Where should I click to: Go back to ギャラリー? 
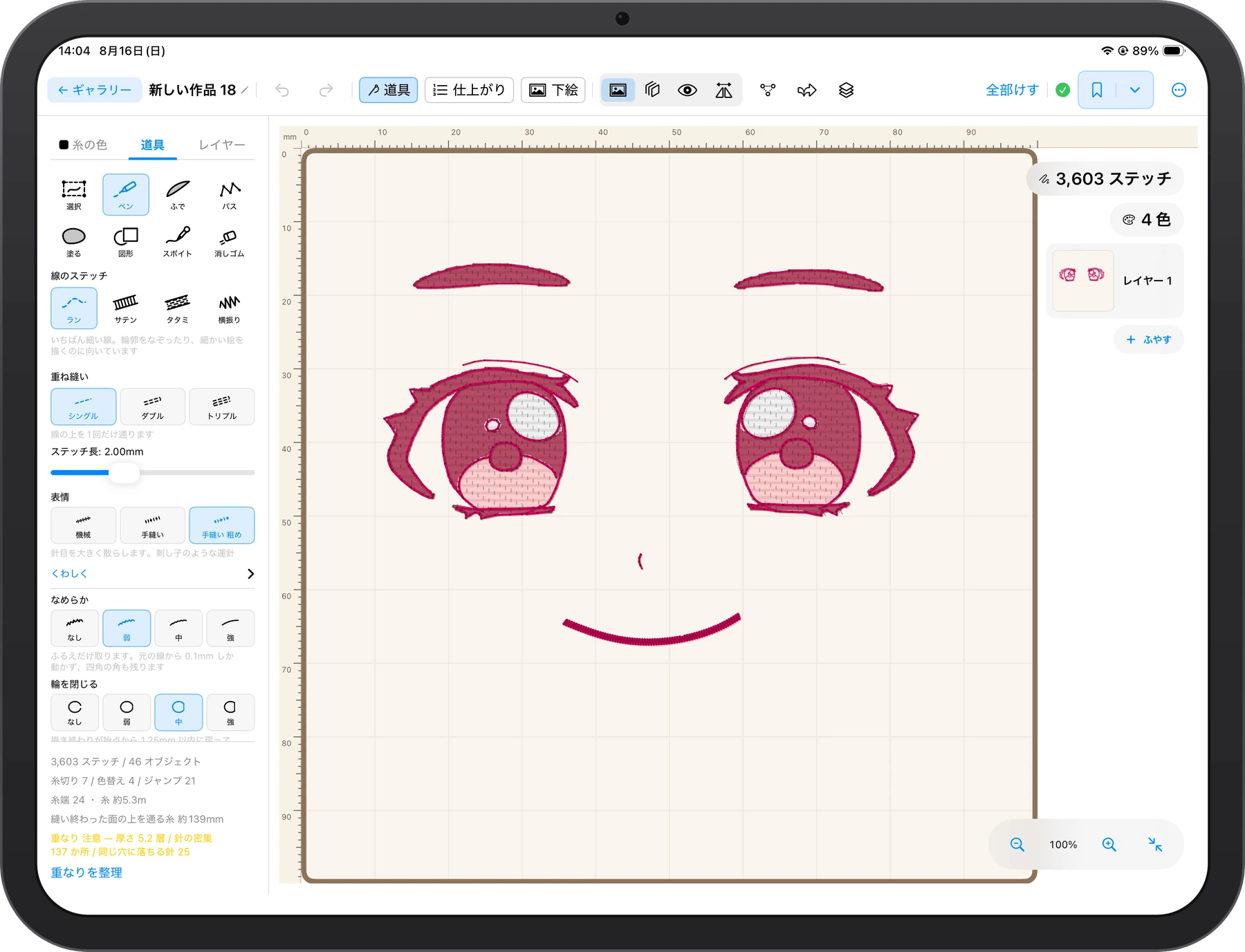(x=95, y=90)
